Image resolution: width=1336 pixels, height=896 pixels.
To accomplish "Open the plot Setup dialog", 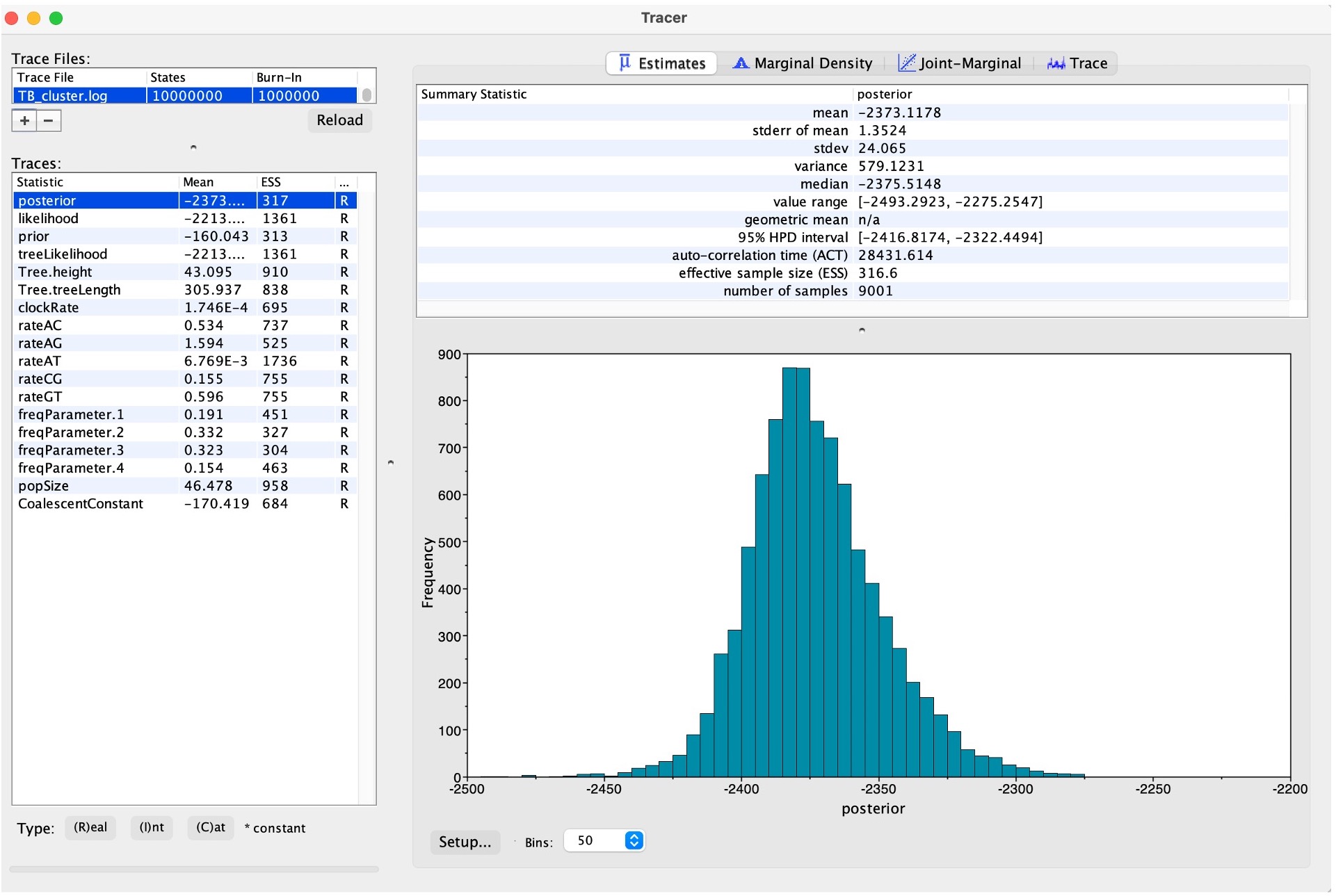I will click(465, 842).
